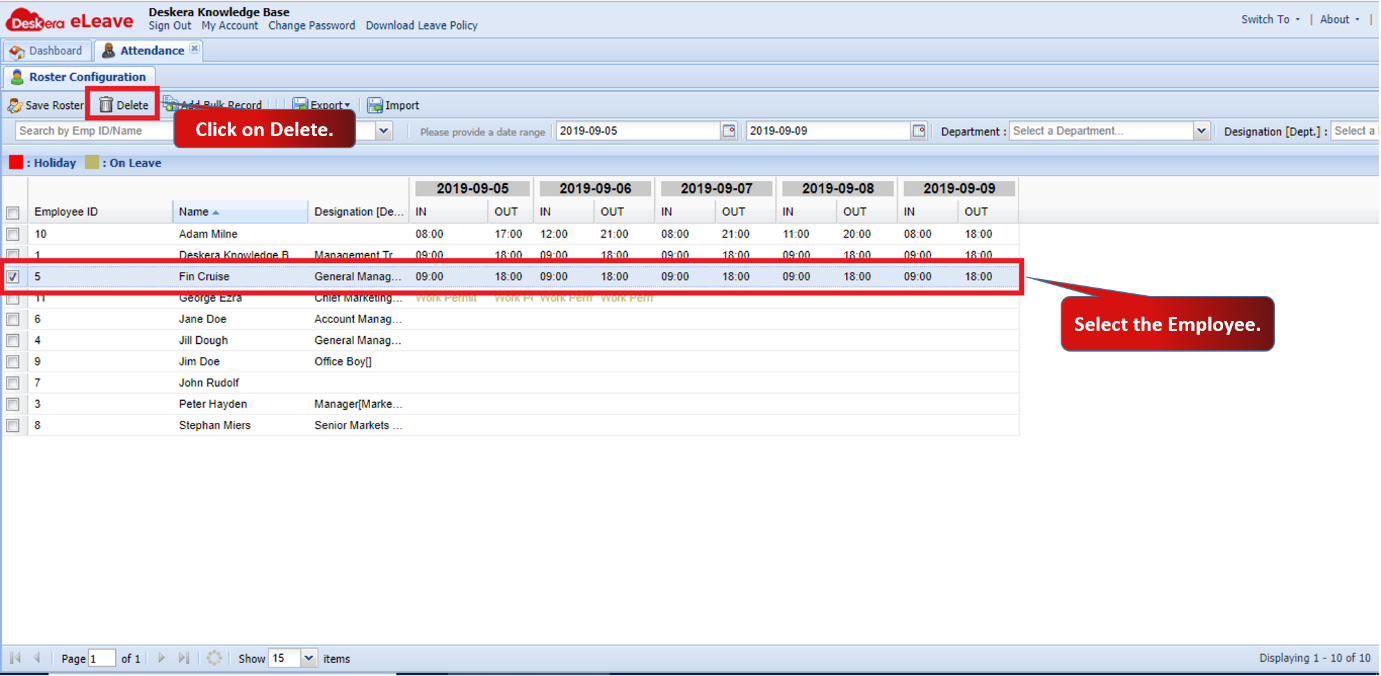Click the Designation column header
Screen dimensions: 1381x676
(x=359, y=212)
